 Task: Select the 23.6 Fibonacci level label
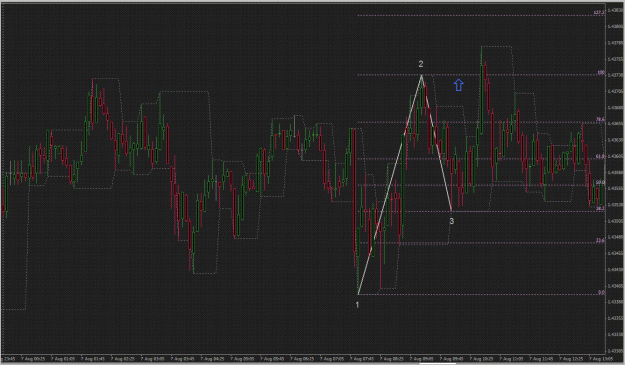click(x=600, y=240)
